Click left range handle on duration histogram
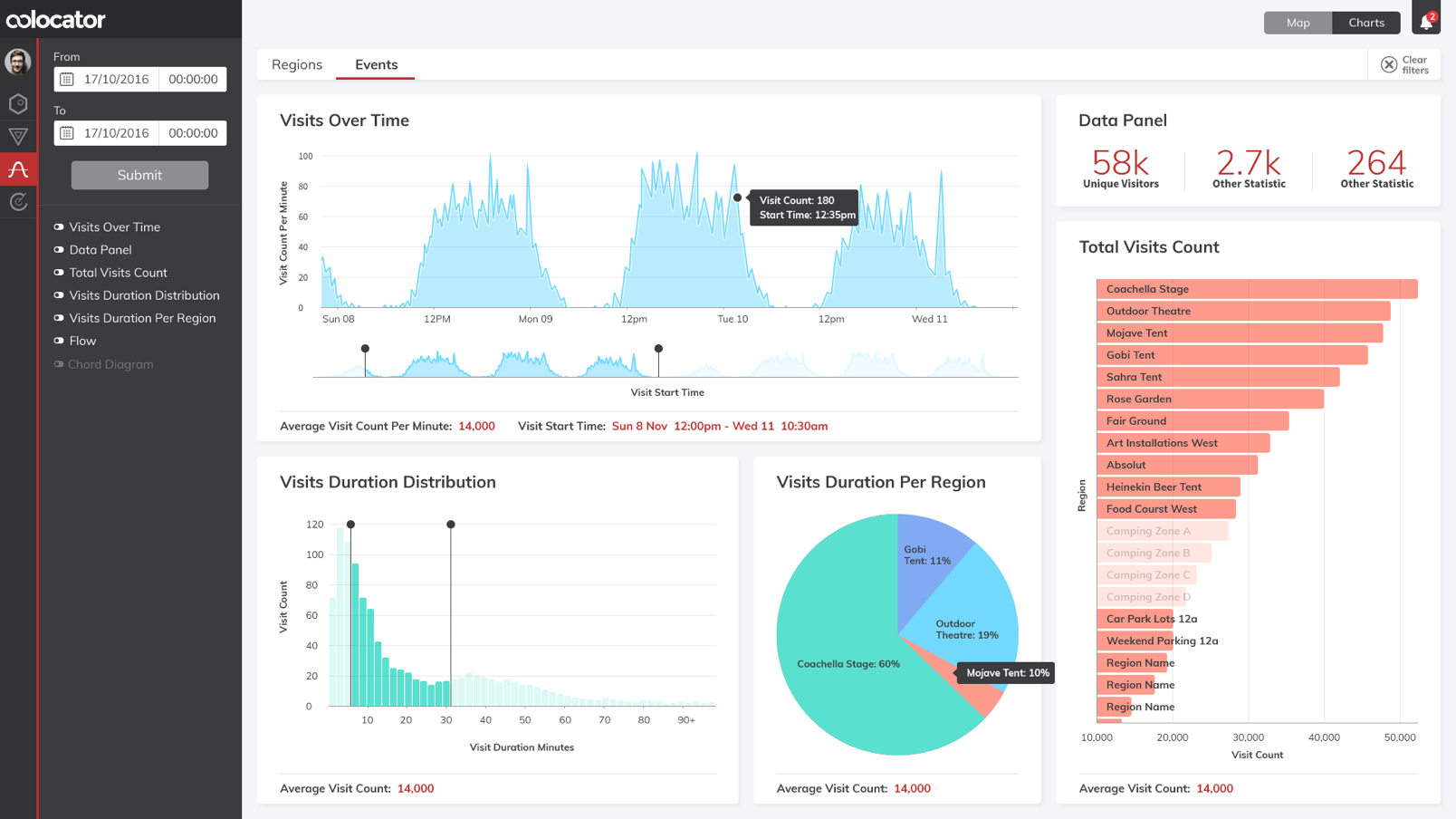 350,525
